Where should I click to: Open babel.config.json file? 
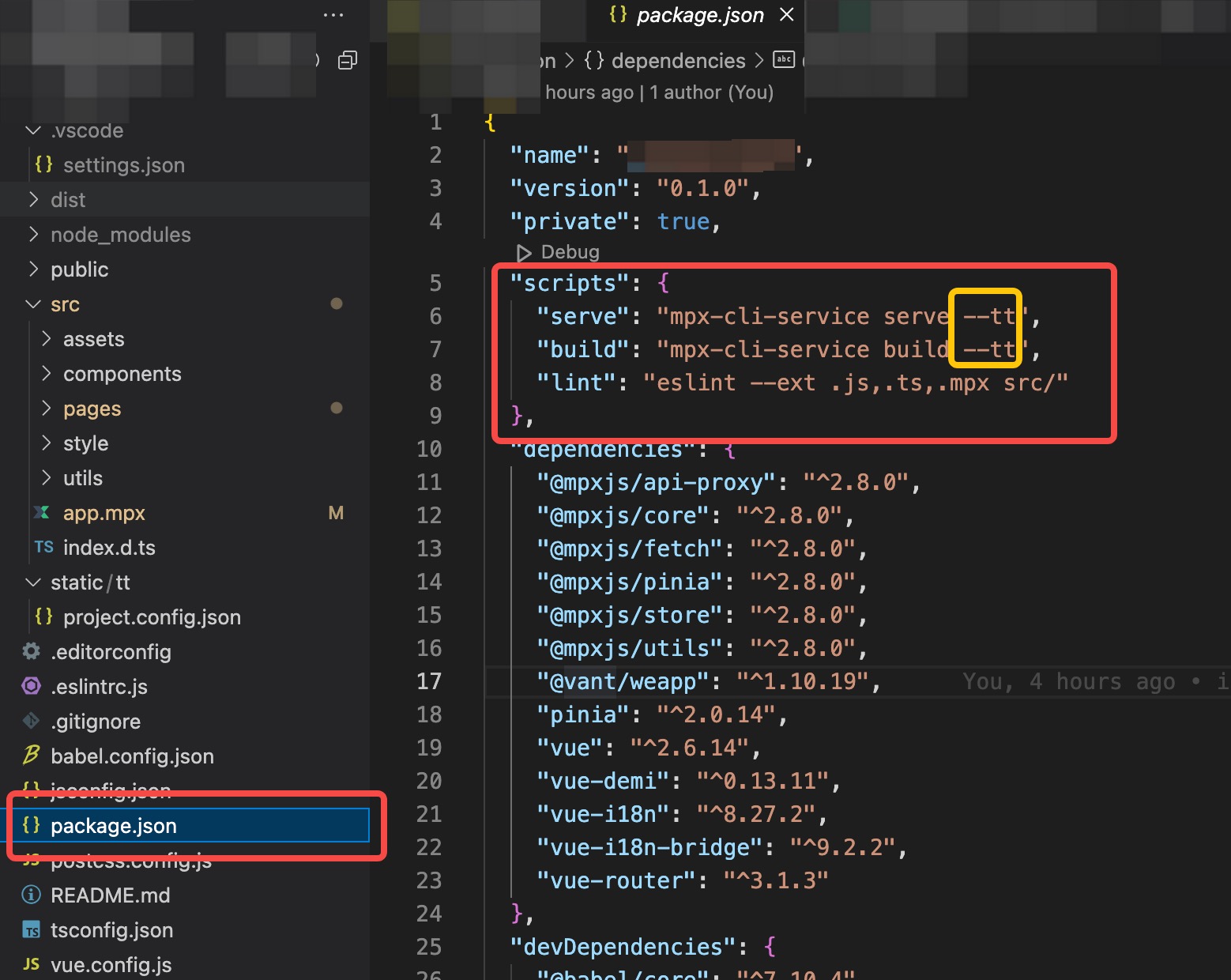tap(132, 756)
